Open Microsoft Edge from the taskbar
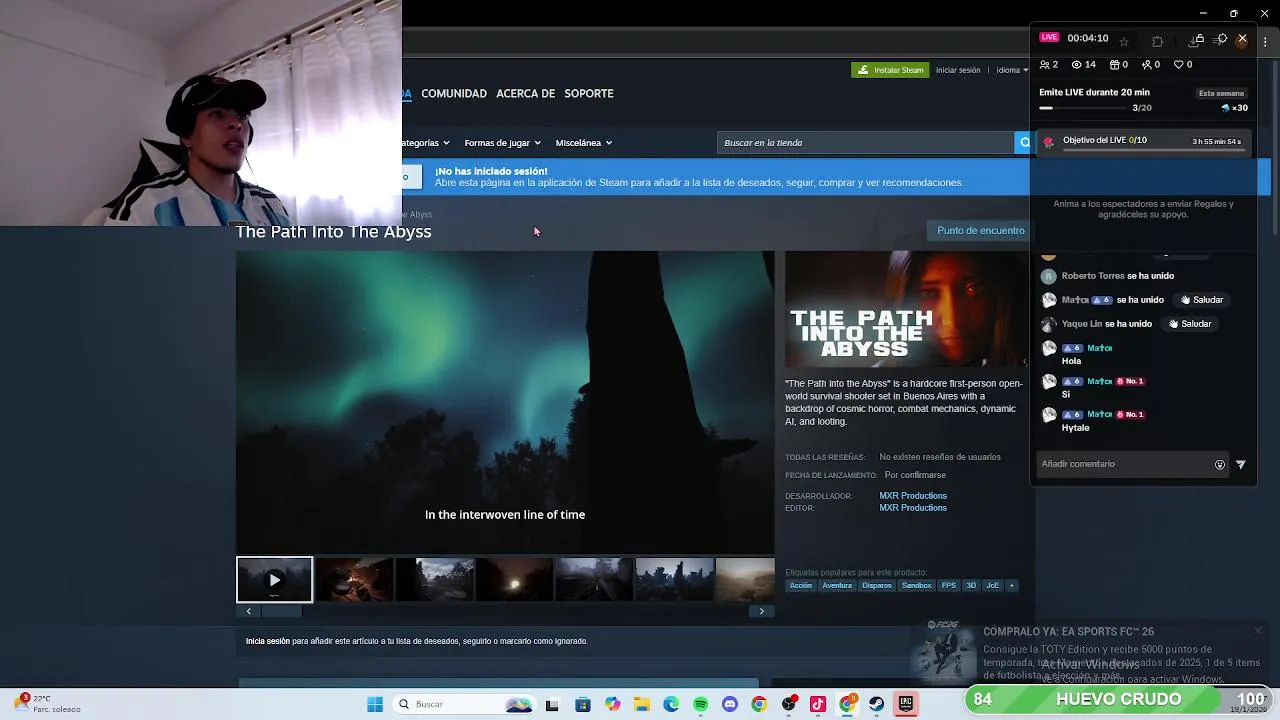Image resolution: width=1280 pixels, height=720 pixels. tap(671, 704)
